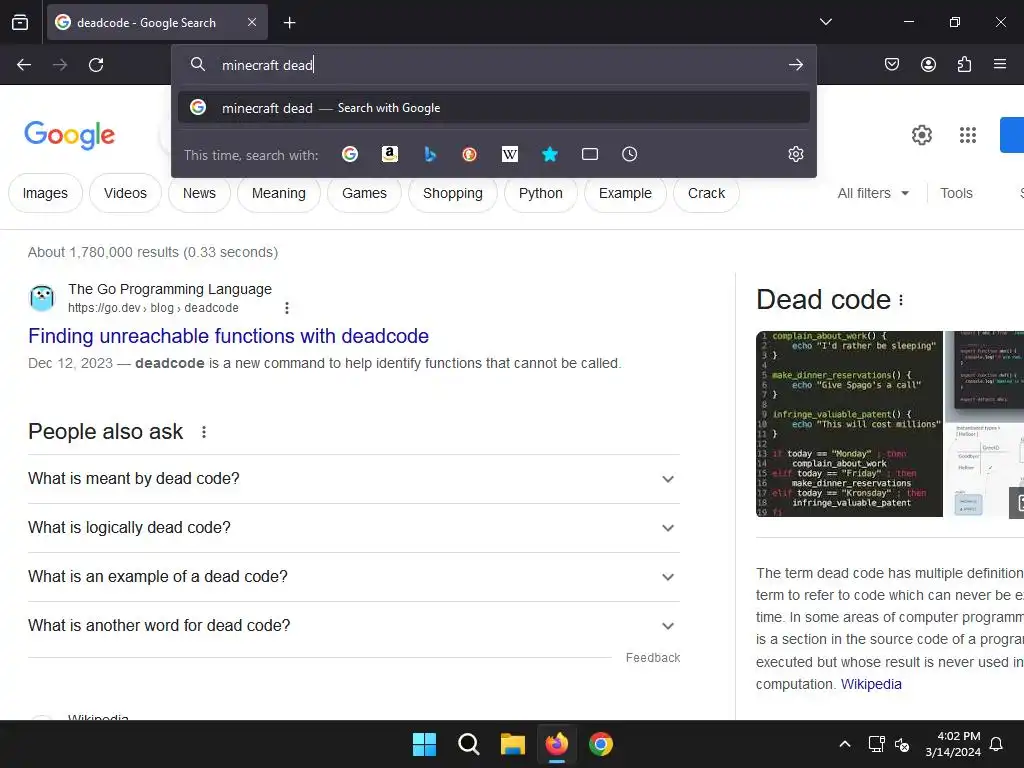Click the Google logo
Viewport: 1024px width, 768px height.
[69, 135]
